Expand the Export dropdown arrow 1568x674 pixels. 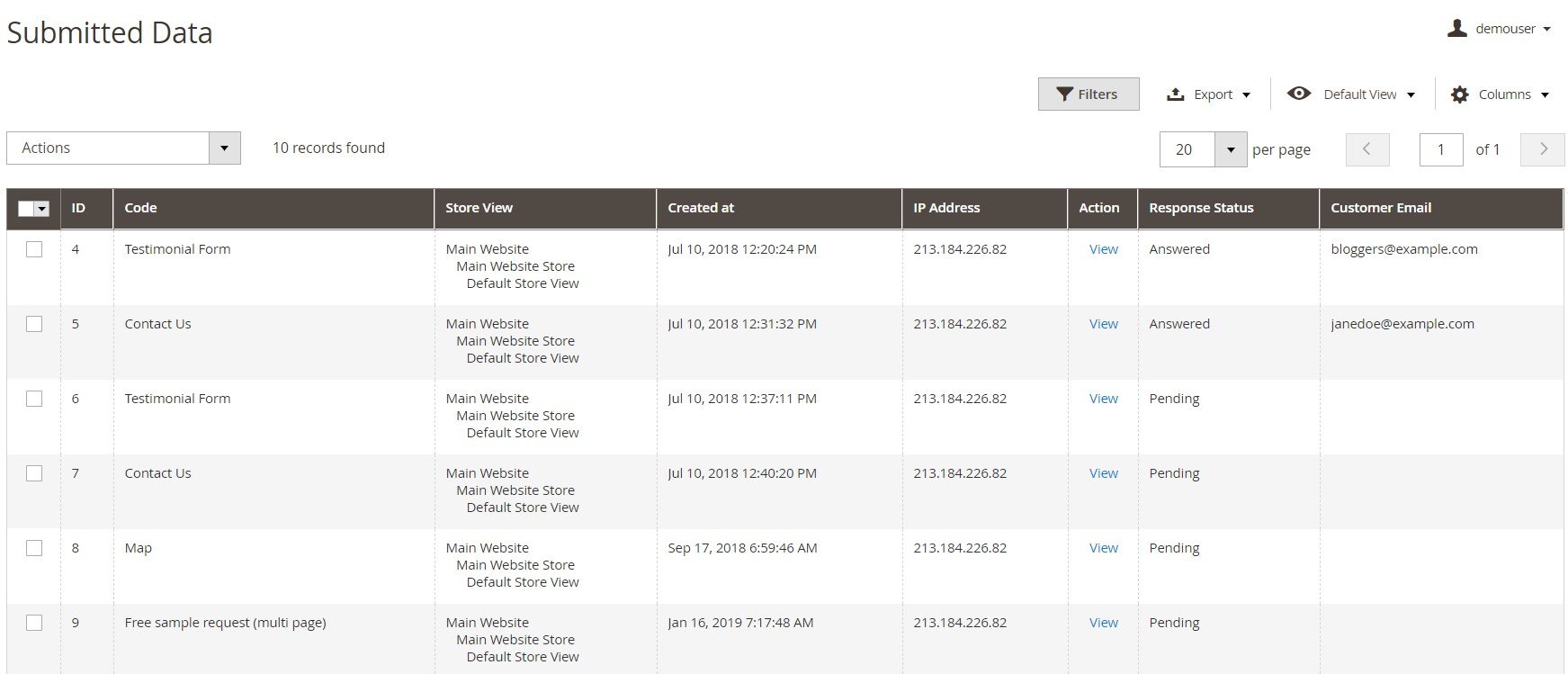click(x=1247, y=95)
